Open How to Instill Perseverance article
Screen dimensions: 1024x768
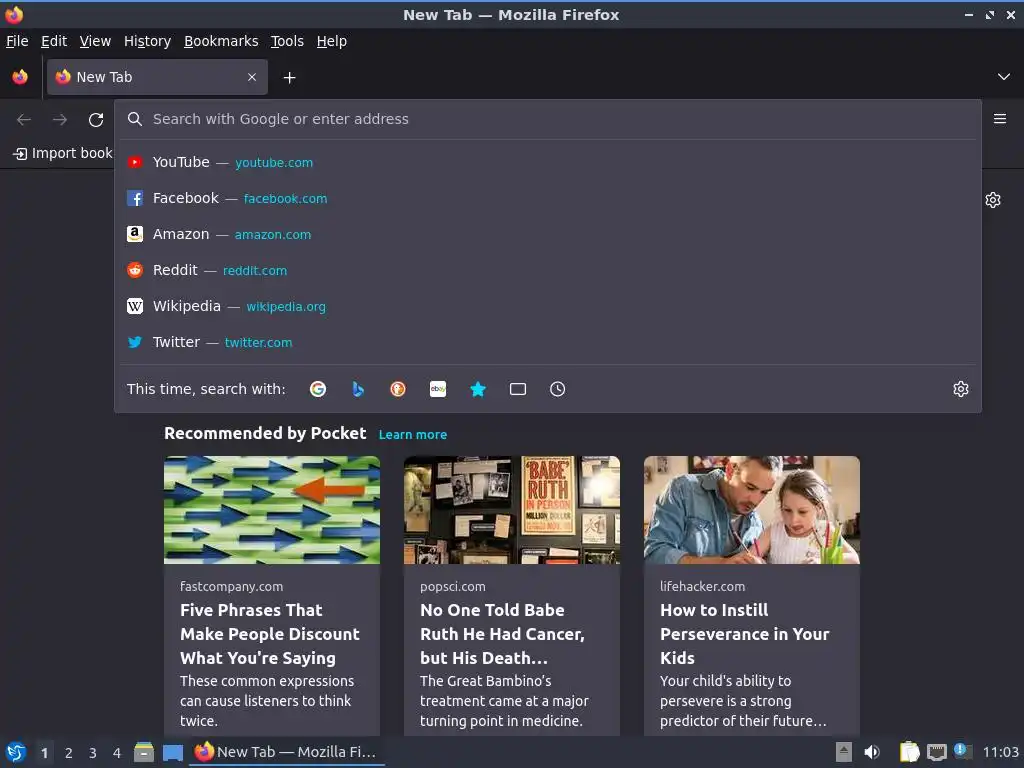point(744,634)
